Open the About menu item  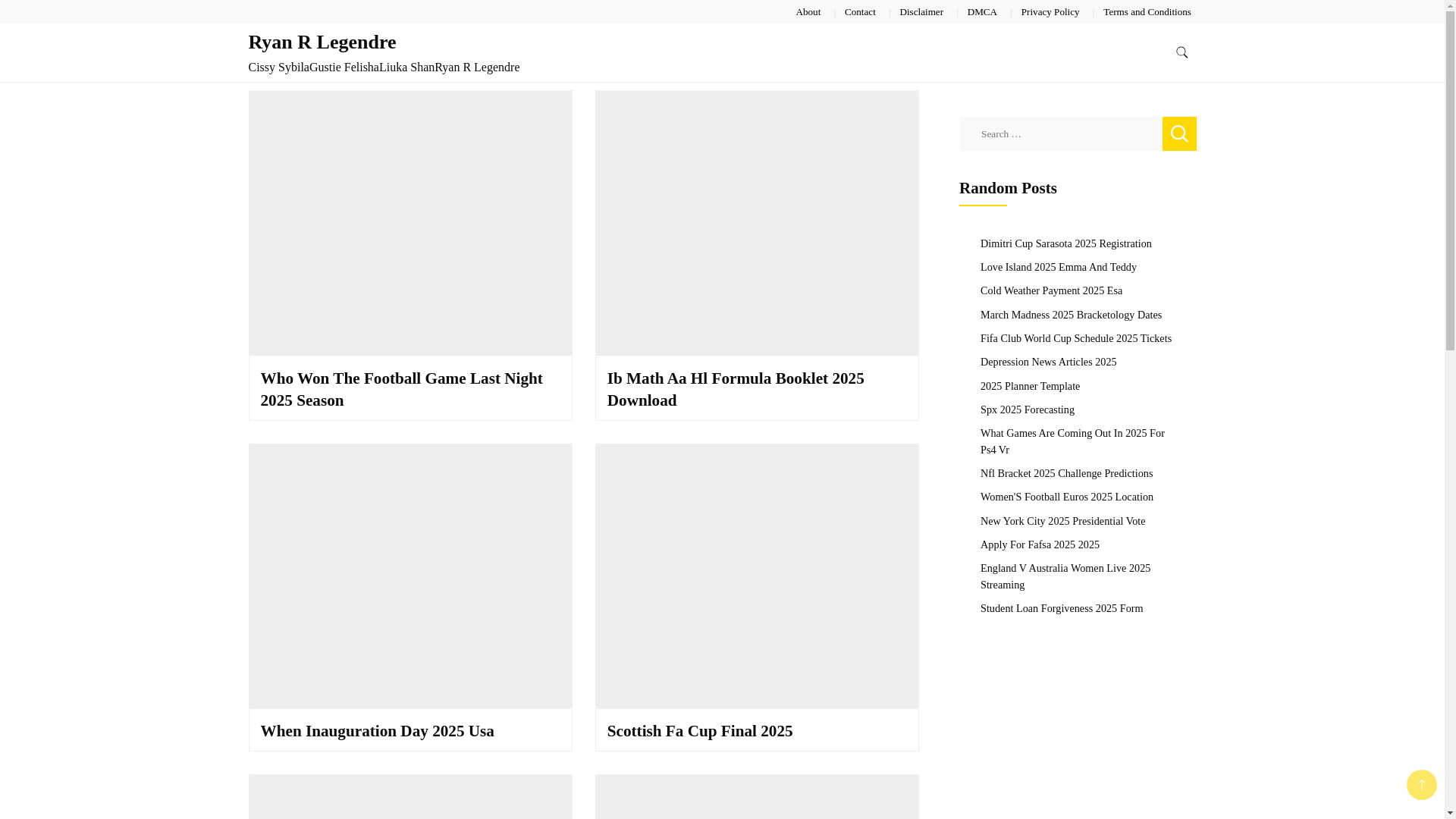(x=808, y=12)
